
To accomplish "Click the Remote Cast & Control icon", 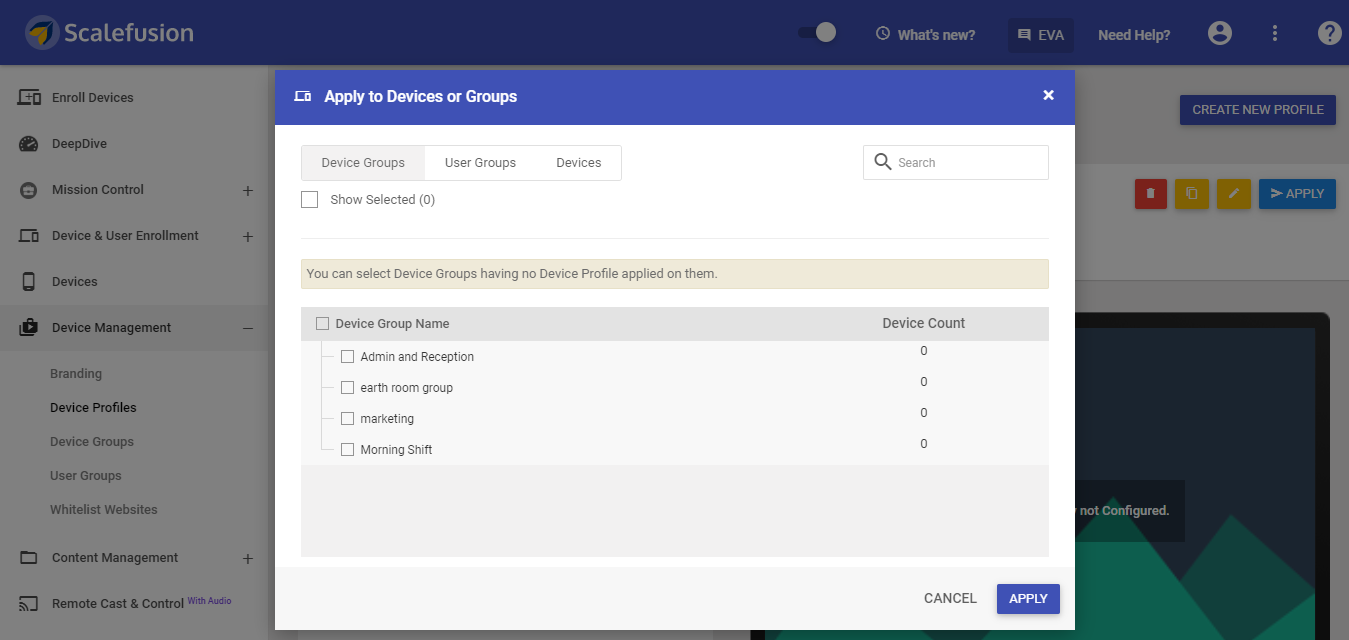I will (x=29, y=604).
